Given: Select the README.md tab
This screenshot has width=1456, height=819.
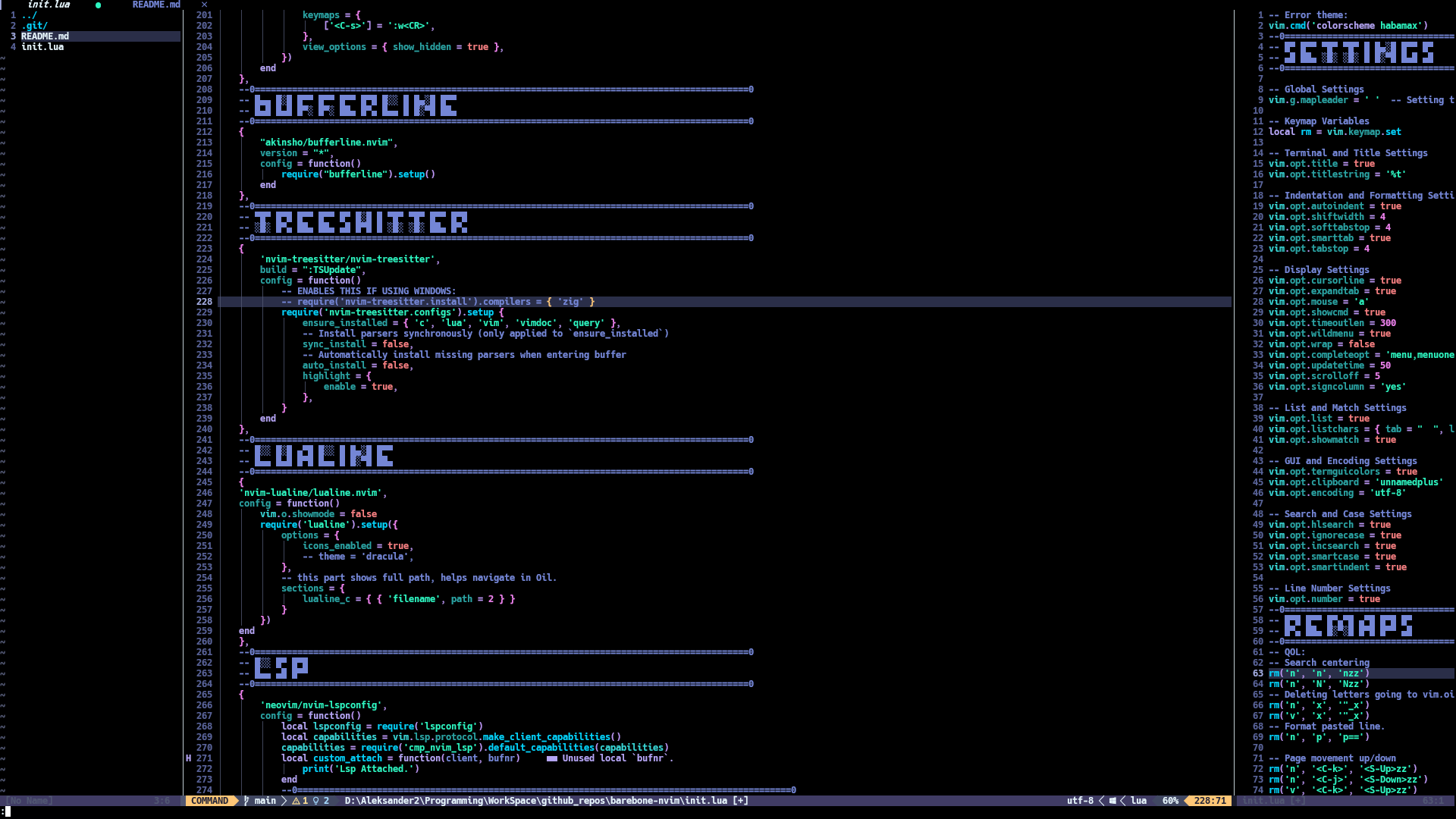Looking at the screenshot, I should coord(156,5).
